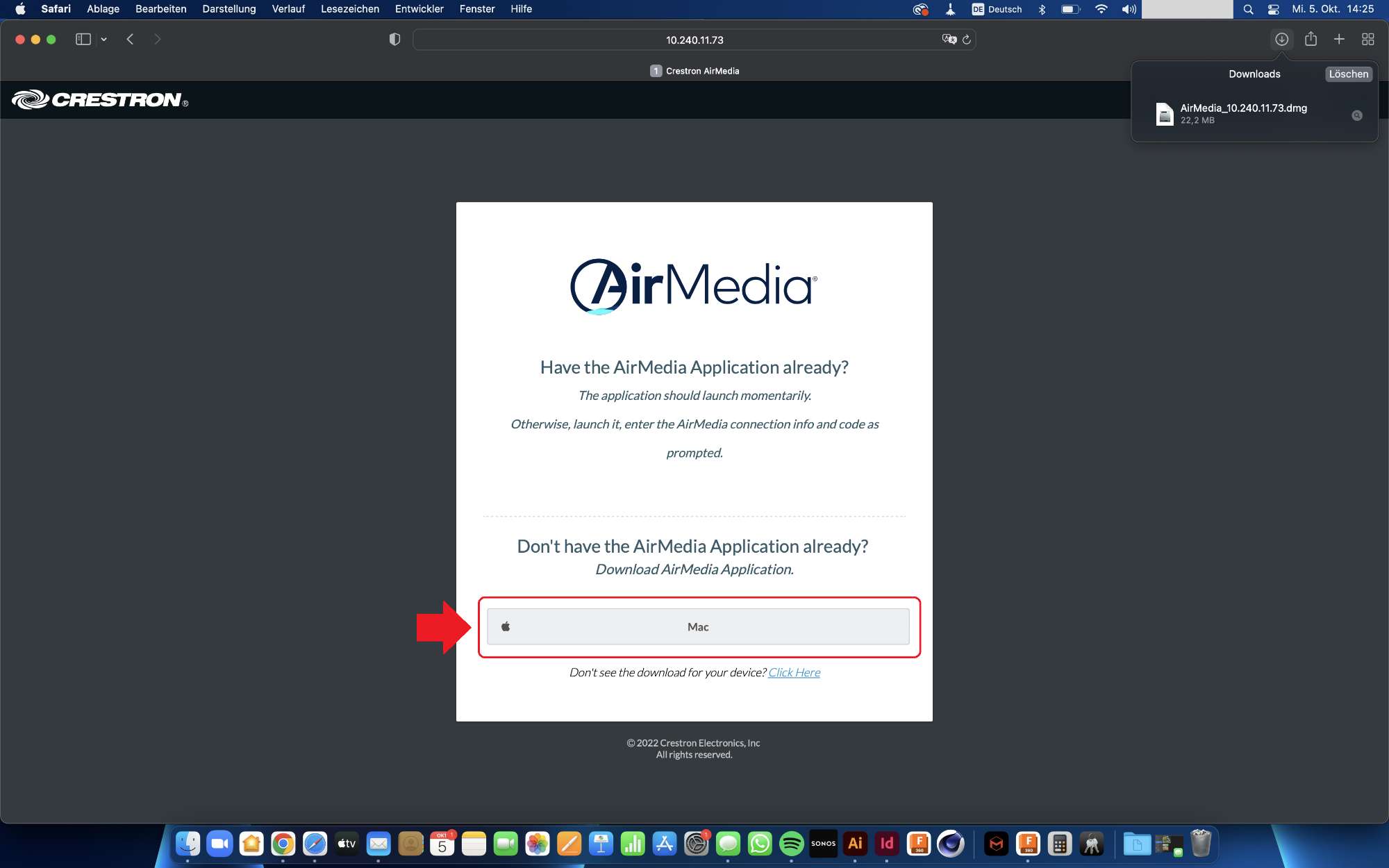
Task: Launch Adobe Illustrator from the Dock
Action: [x=856, y=844]
